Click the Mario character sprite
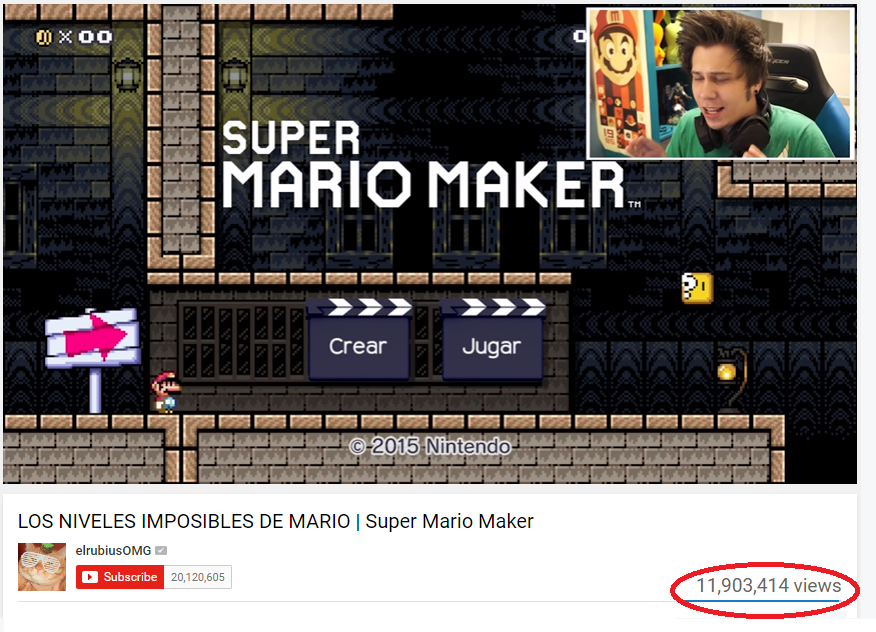 166,392
